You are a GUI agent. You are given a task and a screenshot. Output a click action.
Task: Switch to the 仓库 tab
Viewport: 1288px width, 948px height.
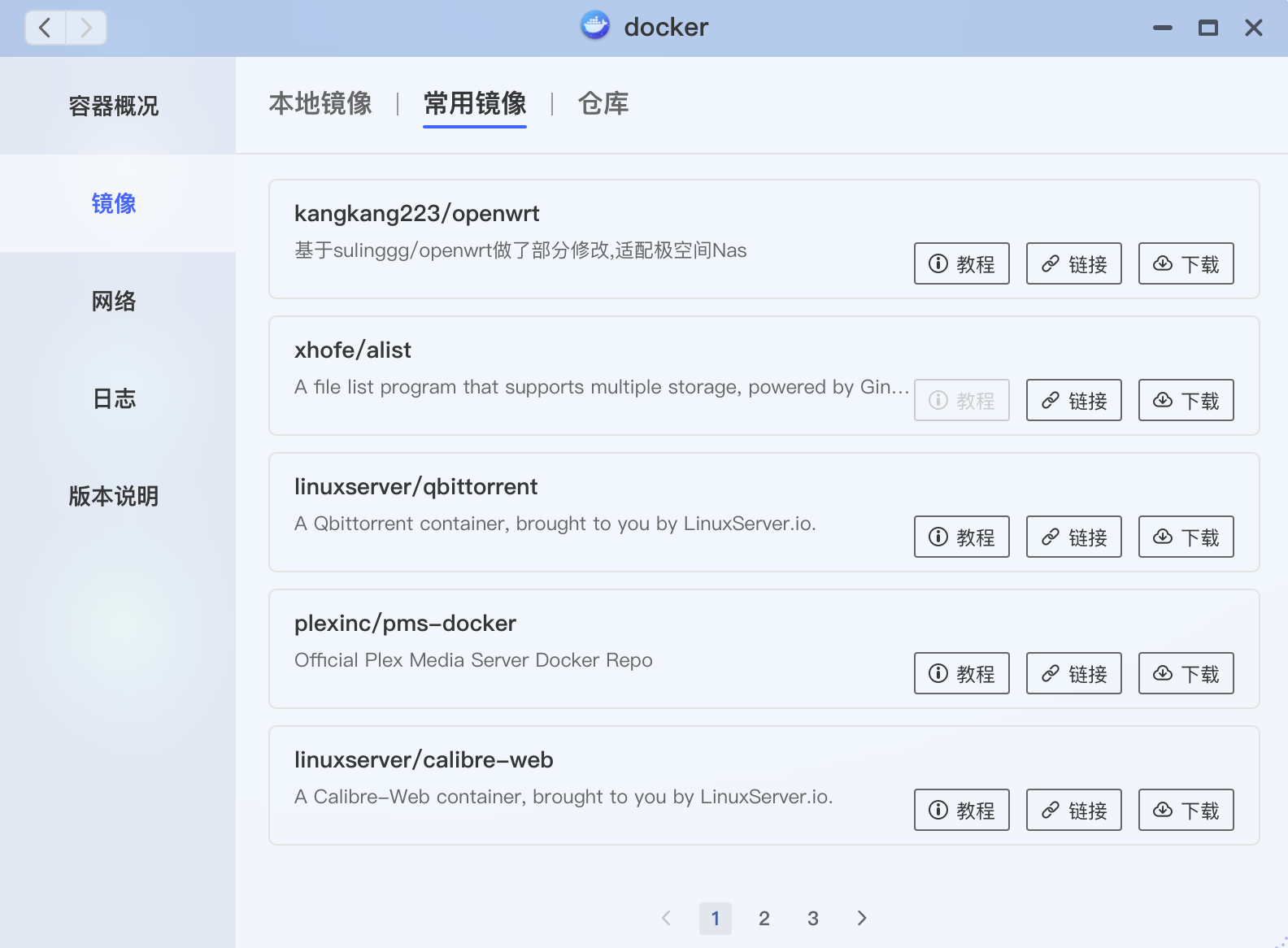[x=603, y=103]
